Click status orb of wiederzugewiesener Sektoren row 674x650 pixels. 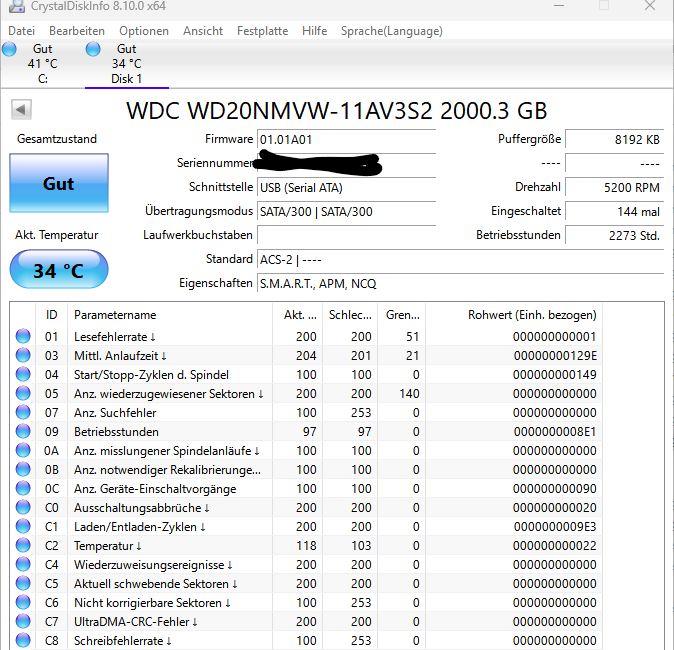[23, 393]
